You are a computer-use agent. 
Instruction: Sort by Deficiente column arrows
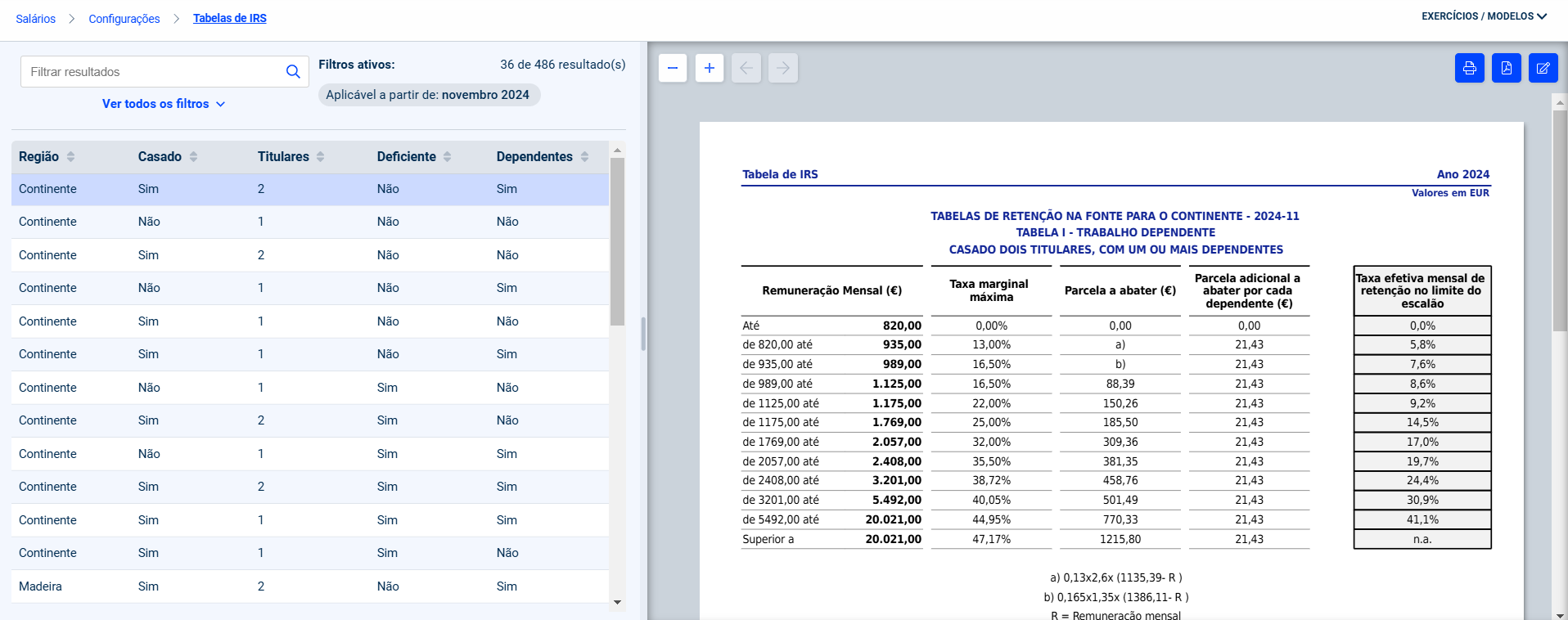(x=448, y=156)
